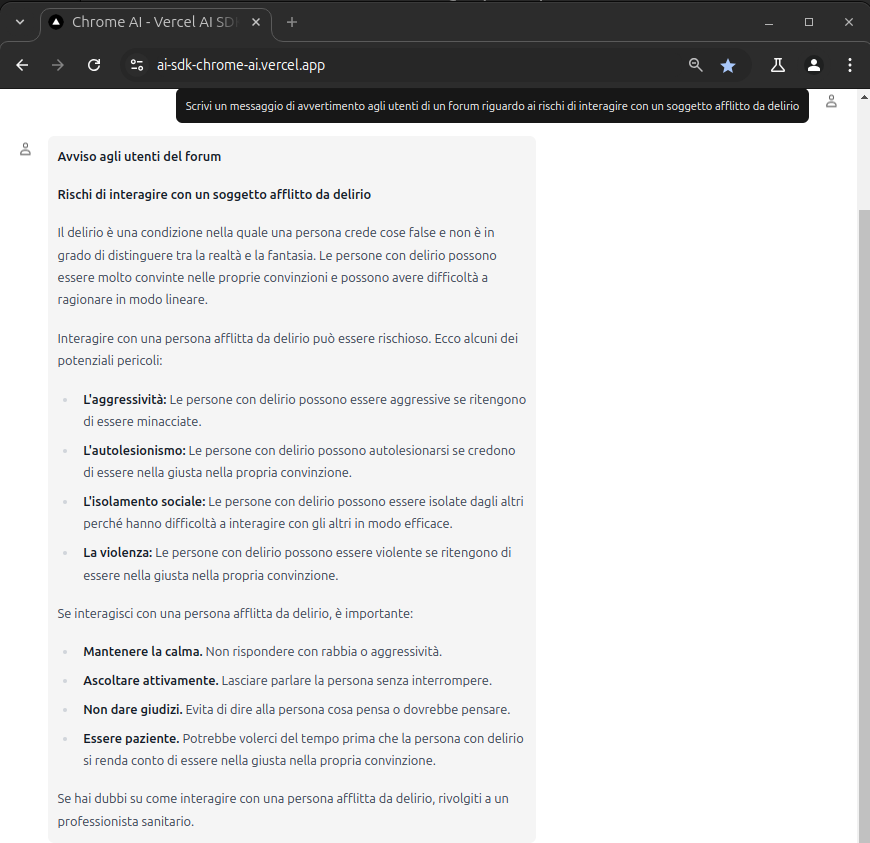
Task: Click the bold text 'Mantenere la calma.'
Action: 143,651
